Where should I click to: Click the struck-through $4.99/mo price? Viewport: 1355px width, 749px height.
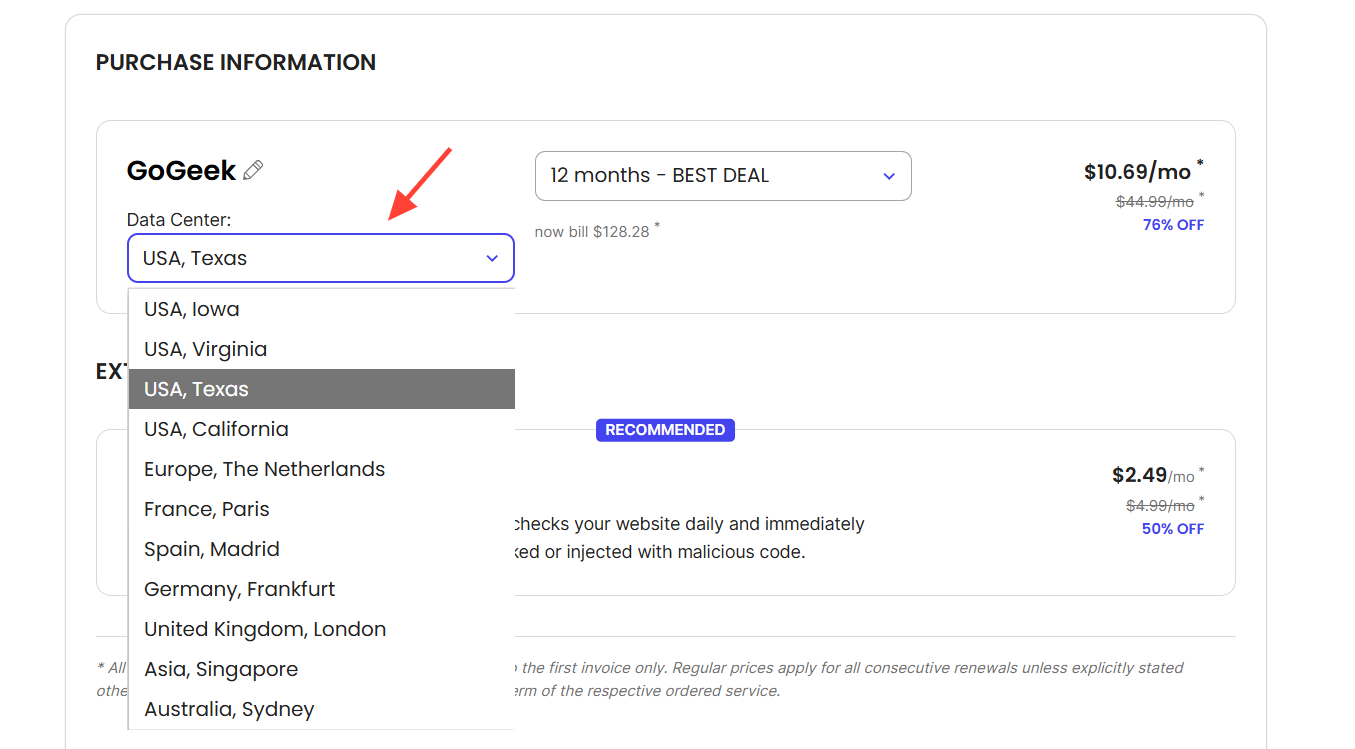click(1160, 506)
